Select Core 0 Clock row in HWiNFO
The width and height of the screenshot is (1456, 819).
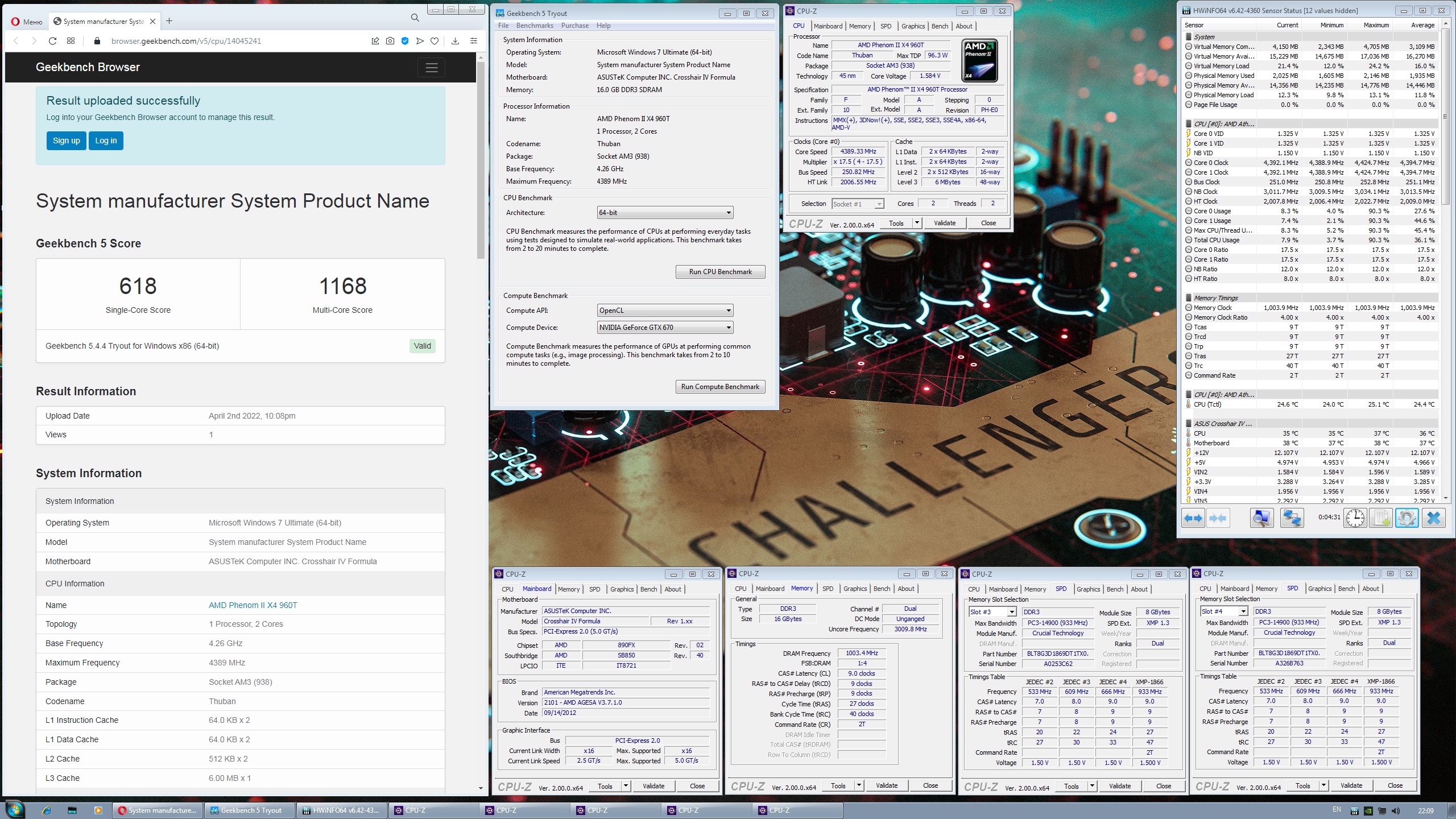click(1309, 163)
